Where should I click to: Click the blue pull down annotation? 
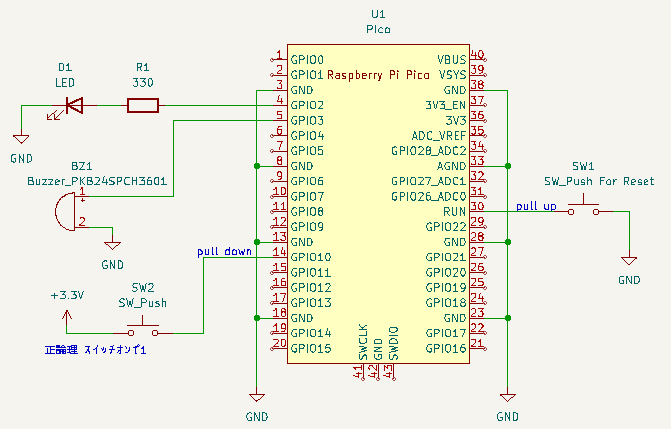(224, 251)
